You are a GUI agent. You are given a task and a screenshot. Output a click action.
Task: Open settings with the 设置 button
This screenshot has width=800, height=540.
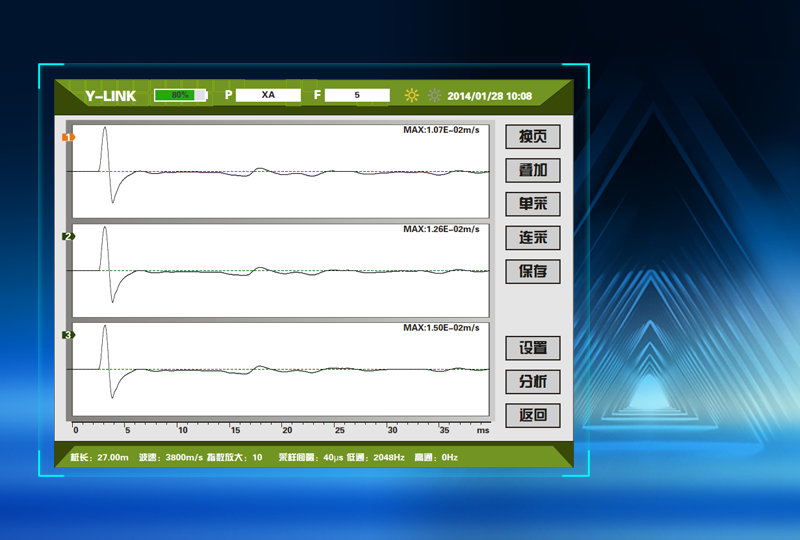point(532,348)
